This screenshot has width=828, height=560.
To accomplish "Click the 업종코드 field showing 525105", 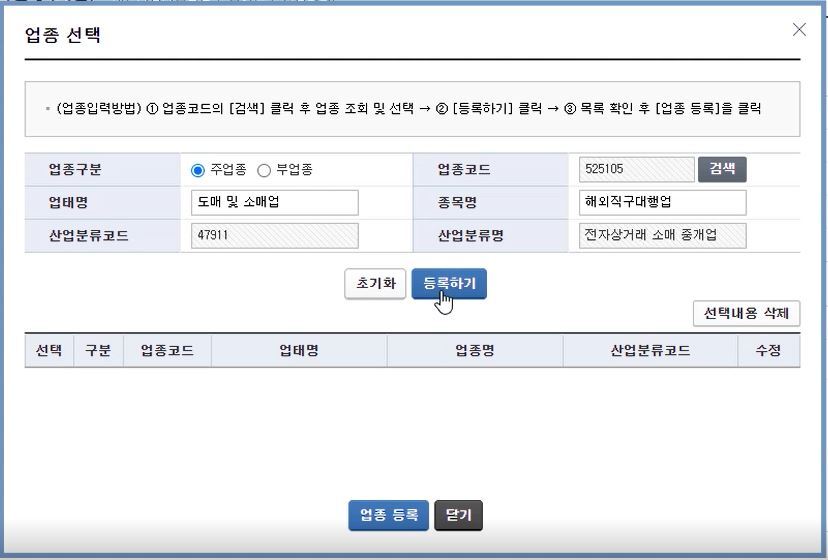I will (x=636, y=169).
